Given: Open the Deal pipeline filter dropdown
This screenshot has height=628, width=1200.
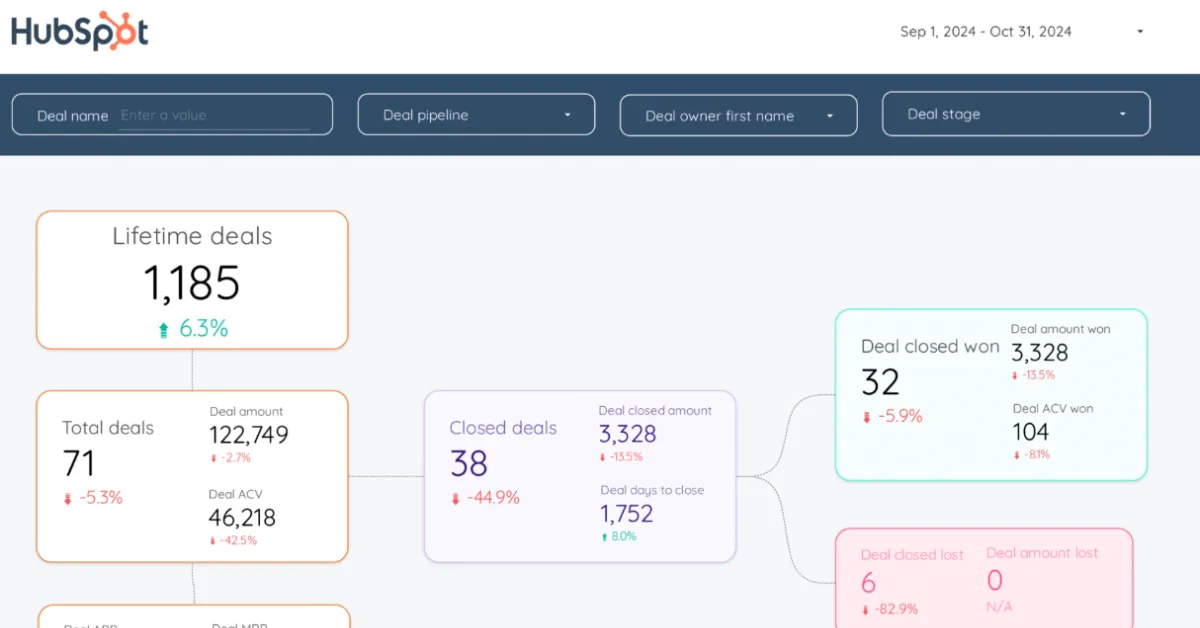Looking at the screenshot, I should pos(476,114).
